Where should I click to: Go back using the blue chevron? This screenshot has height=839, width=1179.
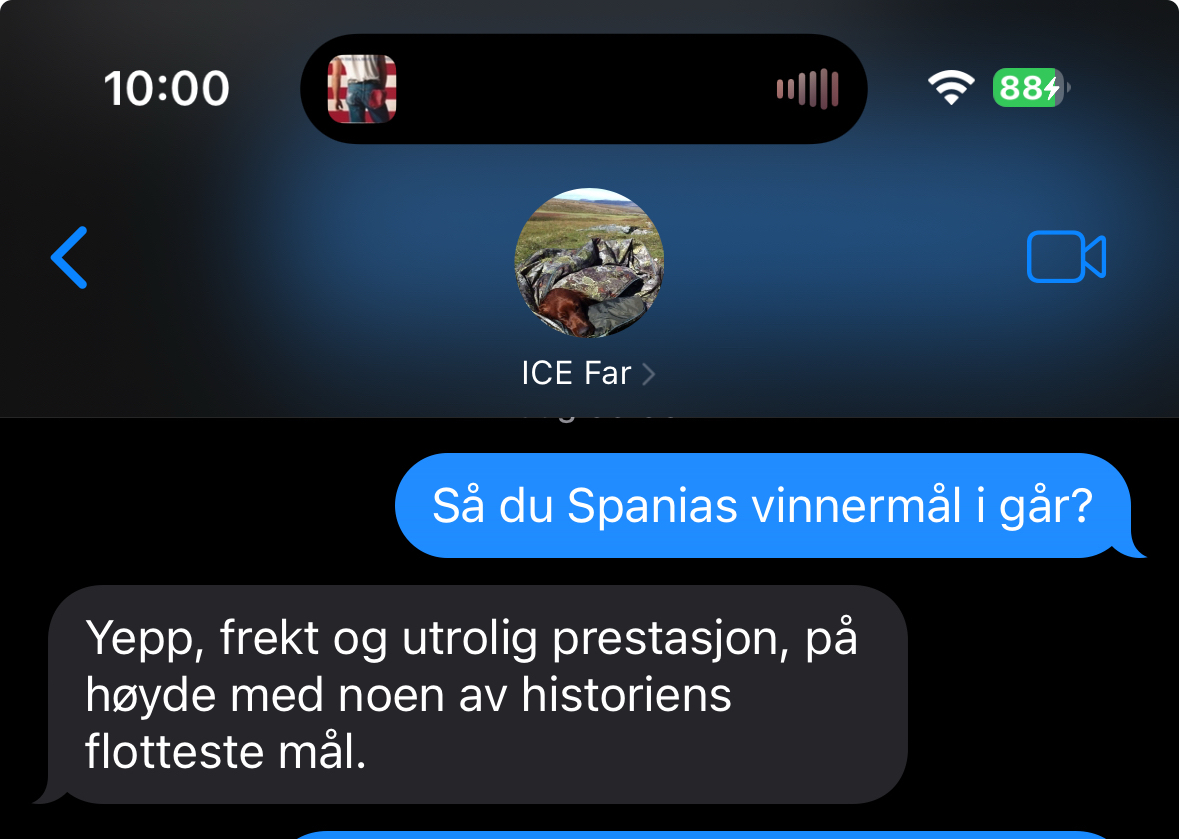pos(69,257)
